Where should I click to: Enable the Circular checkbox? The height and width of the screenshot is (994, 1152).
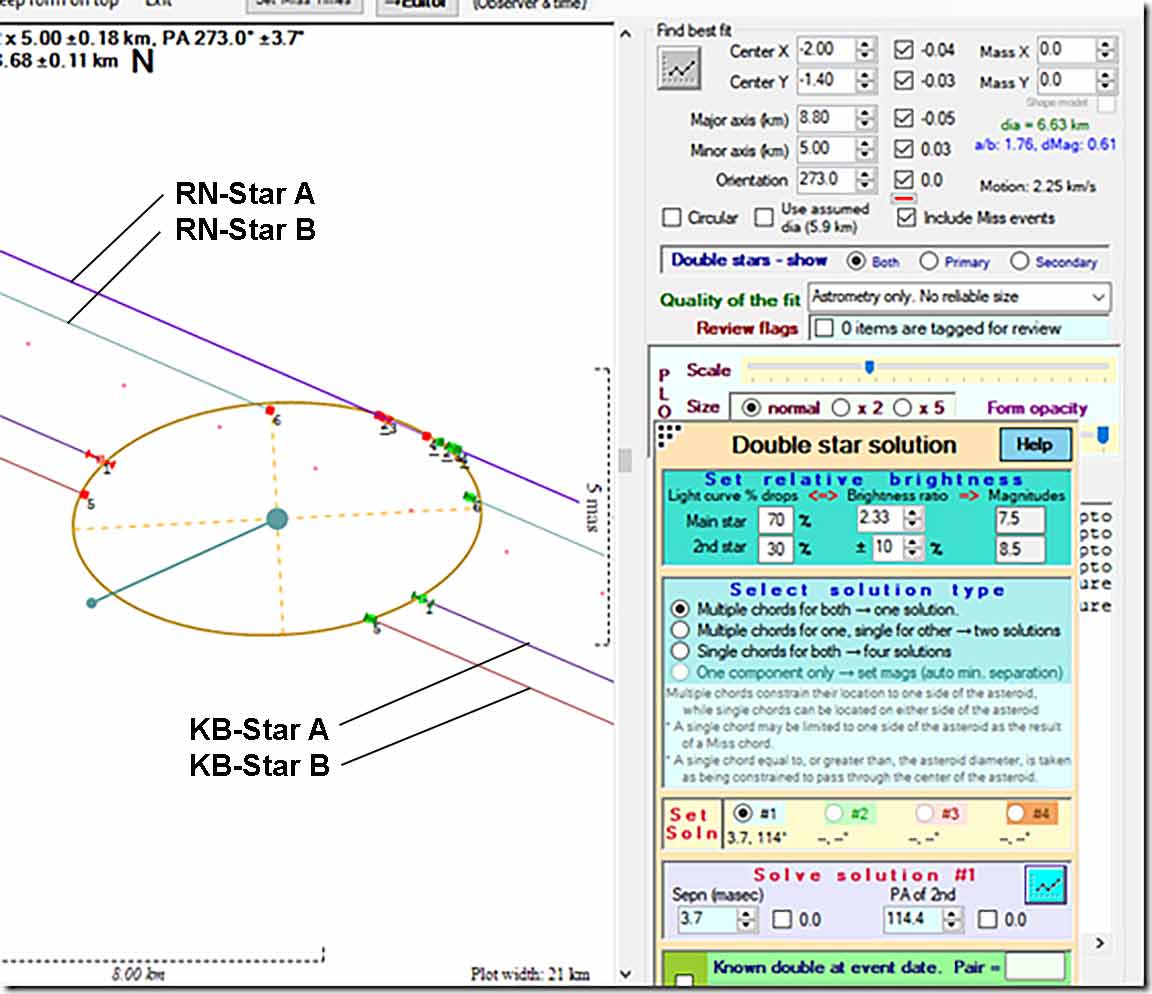click(673, 217)
